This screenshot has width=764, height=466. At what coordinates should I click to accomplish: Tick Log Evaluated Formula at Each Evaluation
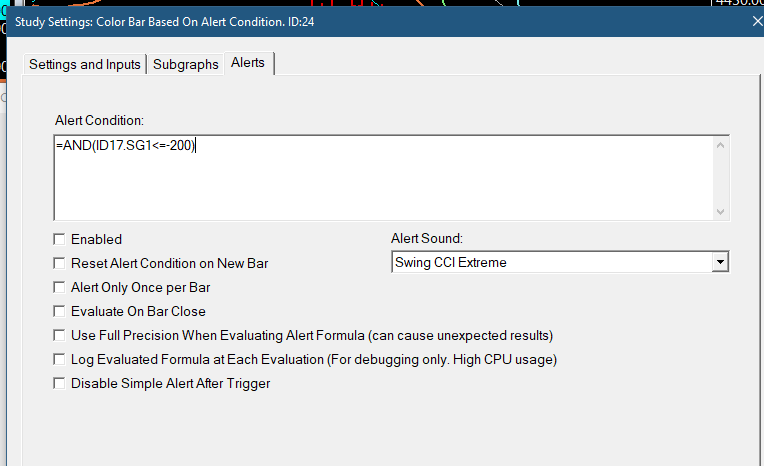[x=60, y=359]
